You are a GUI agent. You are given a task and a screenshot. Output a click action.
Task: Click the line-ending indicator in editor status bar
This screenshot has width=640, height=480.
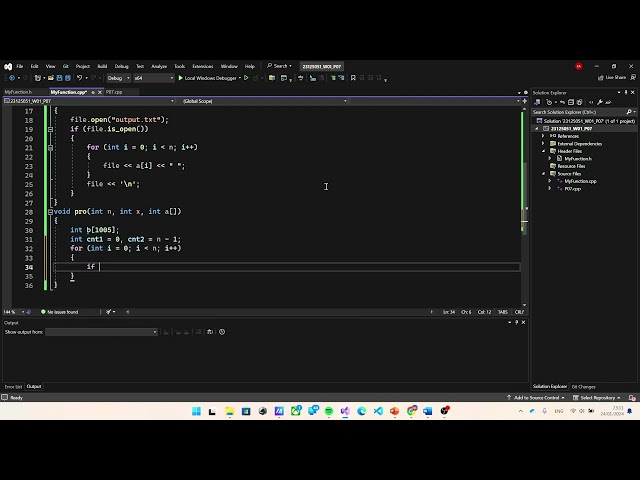pos(519,312)
